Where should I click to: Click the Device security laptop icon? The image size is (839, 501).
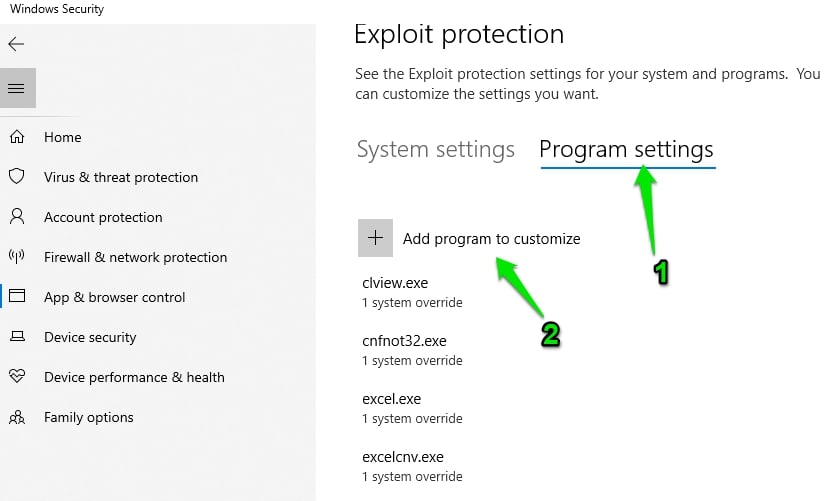(17, 337)
